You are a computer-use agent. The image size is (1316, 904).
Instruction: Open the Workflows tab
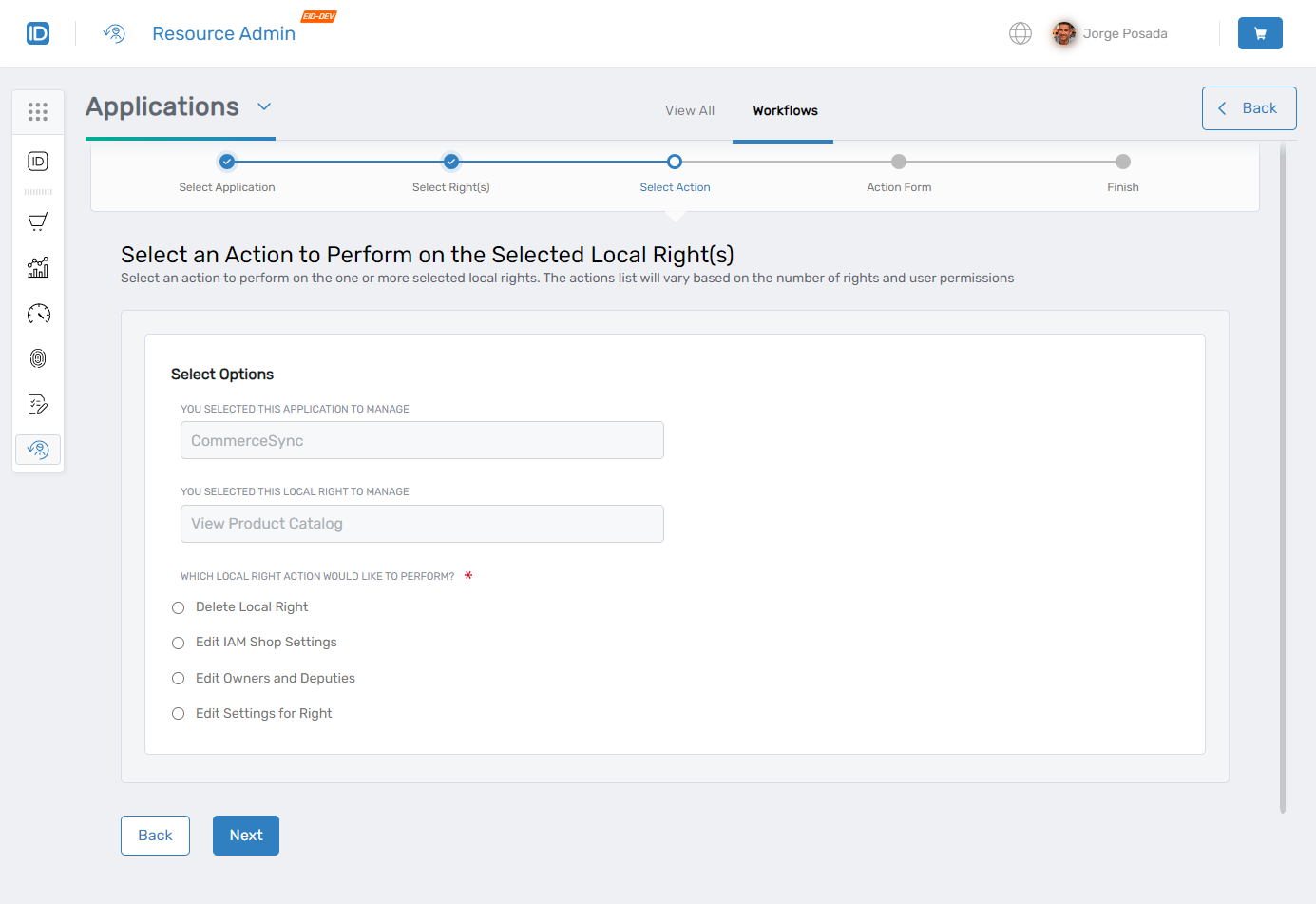tap(783, 110)
